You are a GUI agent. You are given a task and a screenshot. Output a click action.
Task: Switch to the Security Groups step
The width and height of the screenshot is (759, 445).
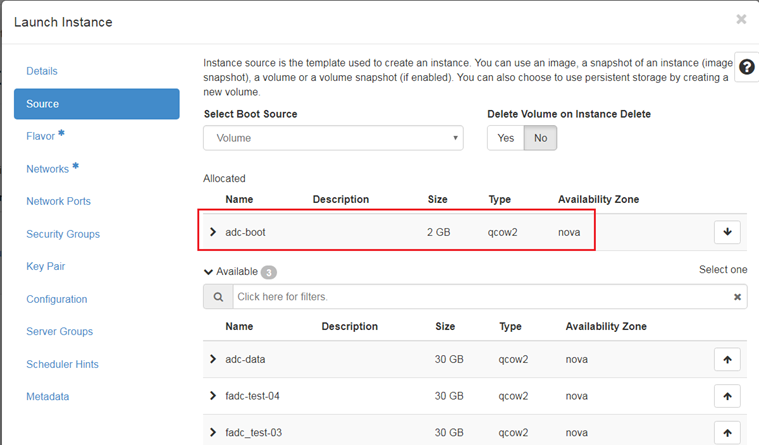(63, 234)
